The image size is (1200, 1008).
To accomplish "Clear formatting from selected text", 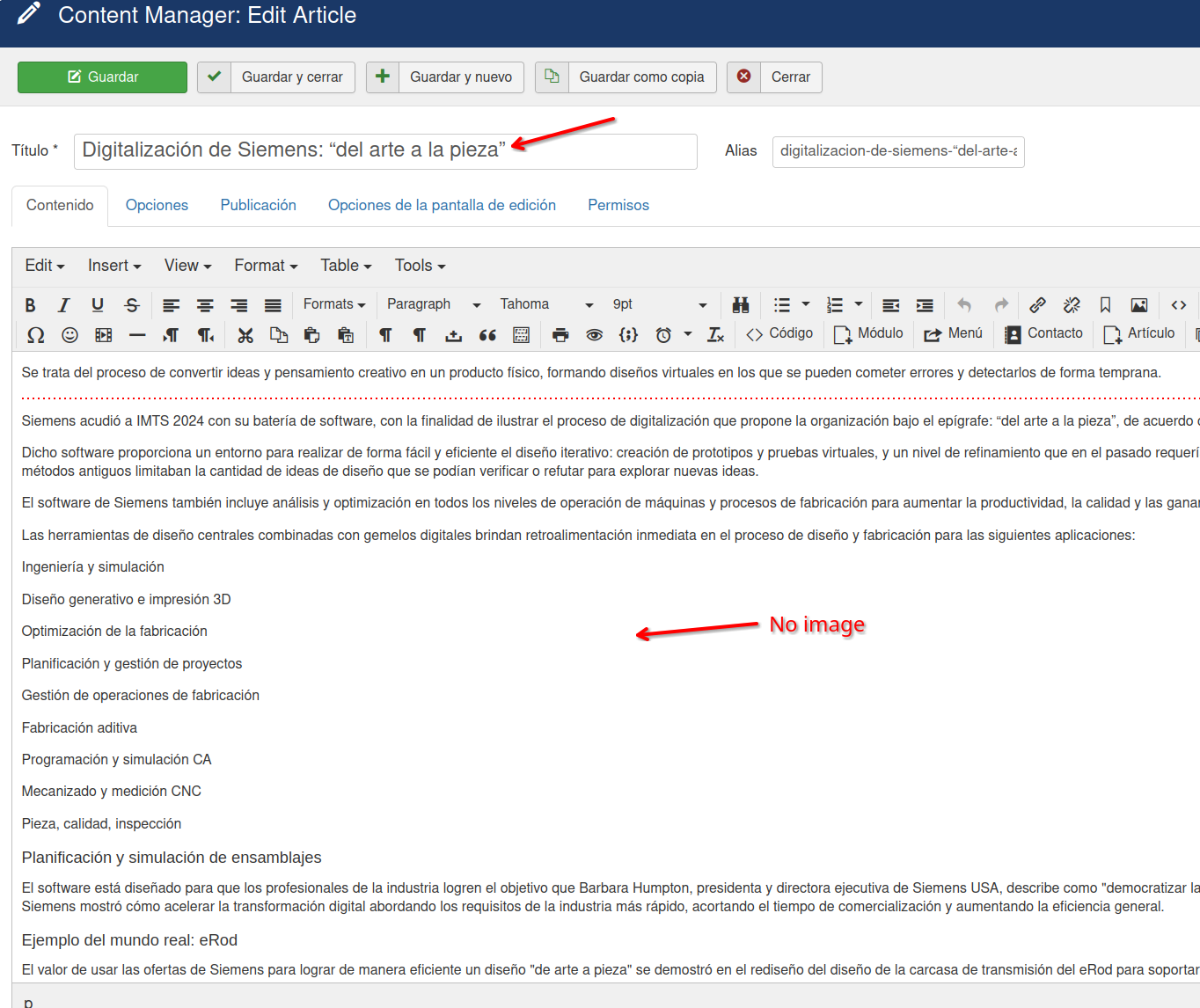I will (715, 334).
